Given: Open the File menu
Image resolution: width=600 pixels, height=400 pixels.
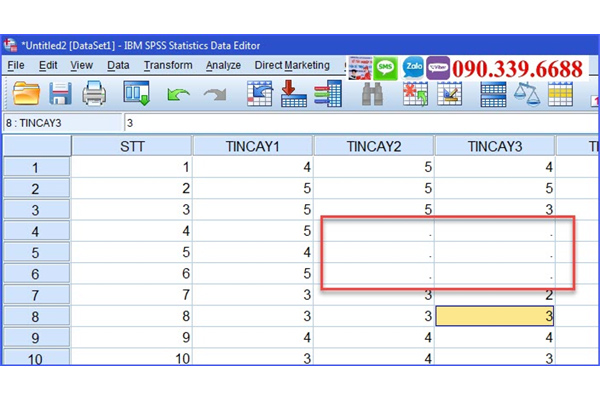Looking at the screenshot, I should click(16, 65).
